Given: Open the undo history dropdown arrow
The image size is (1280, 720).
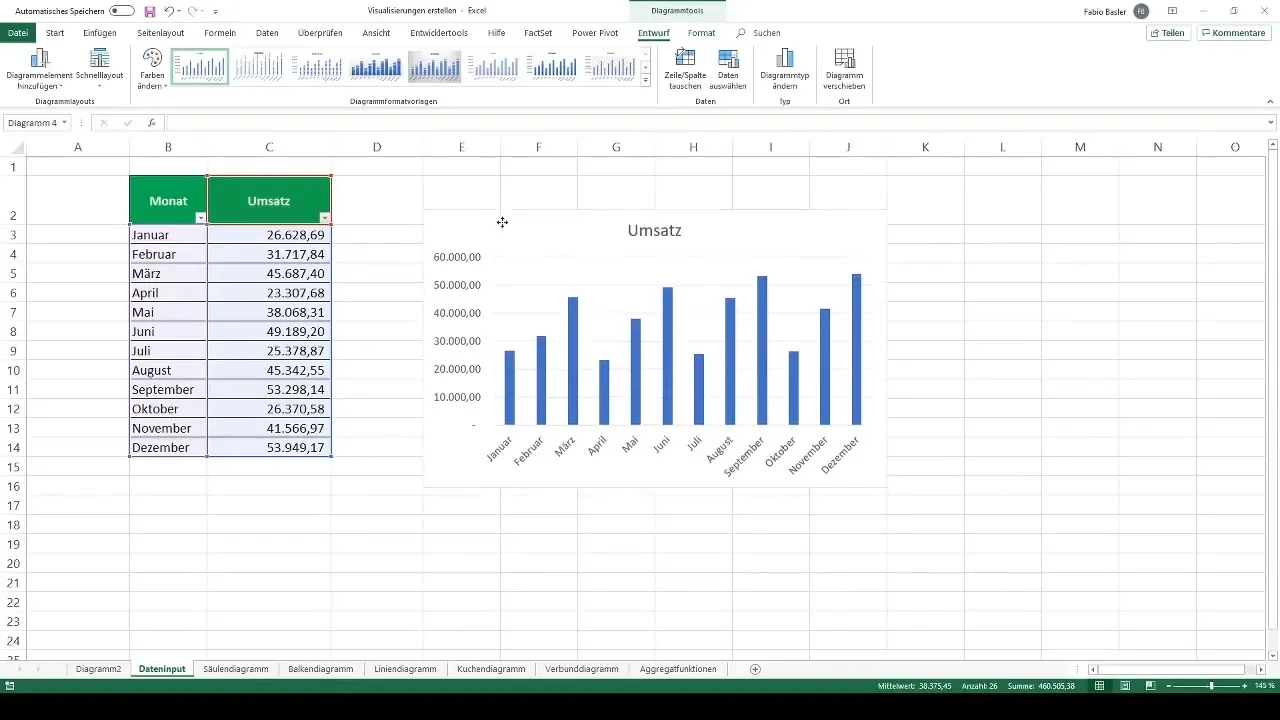Looking at the screenshot, I should click(180, 11).
